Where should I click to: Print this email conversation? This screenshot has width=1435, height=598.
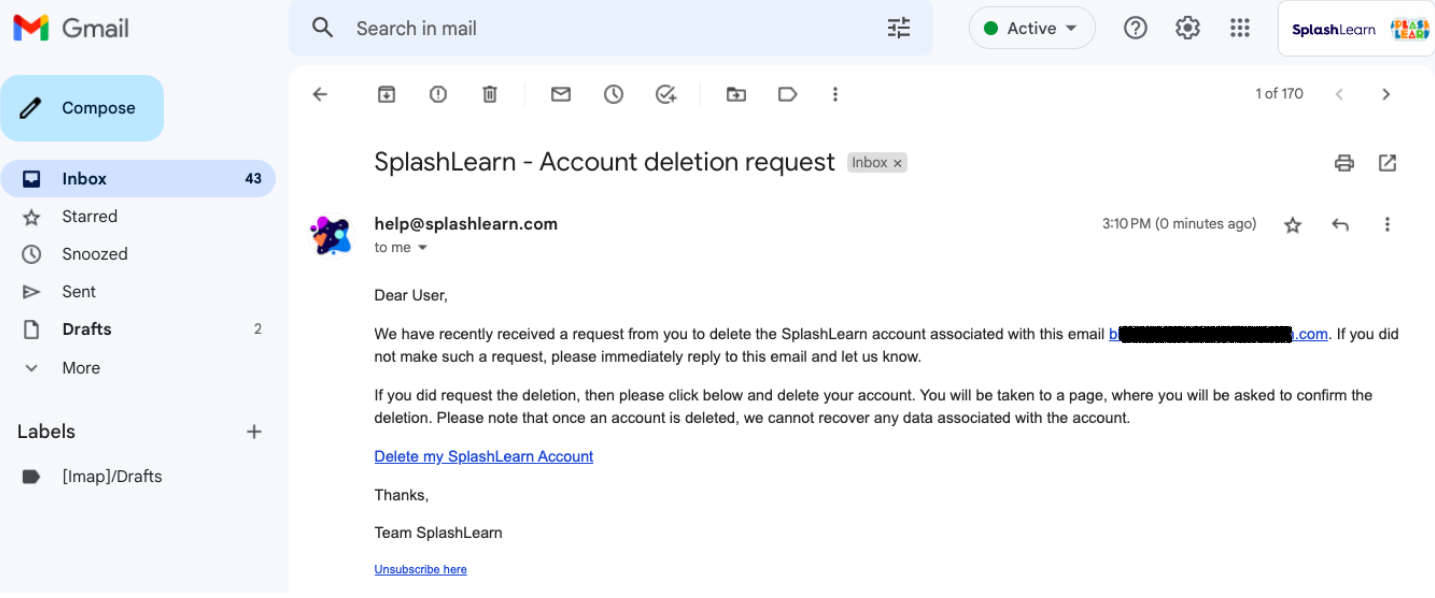[1344, 163]
